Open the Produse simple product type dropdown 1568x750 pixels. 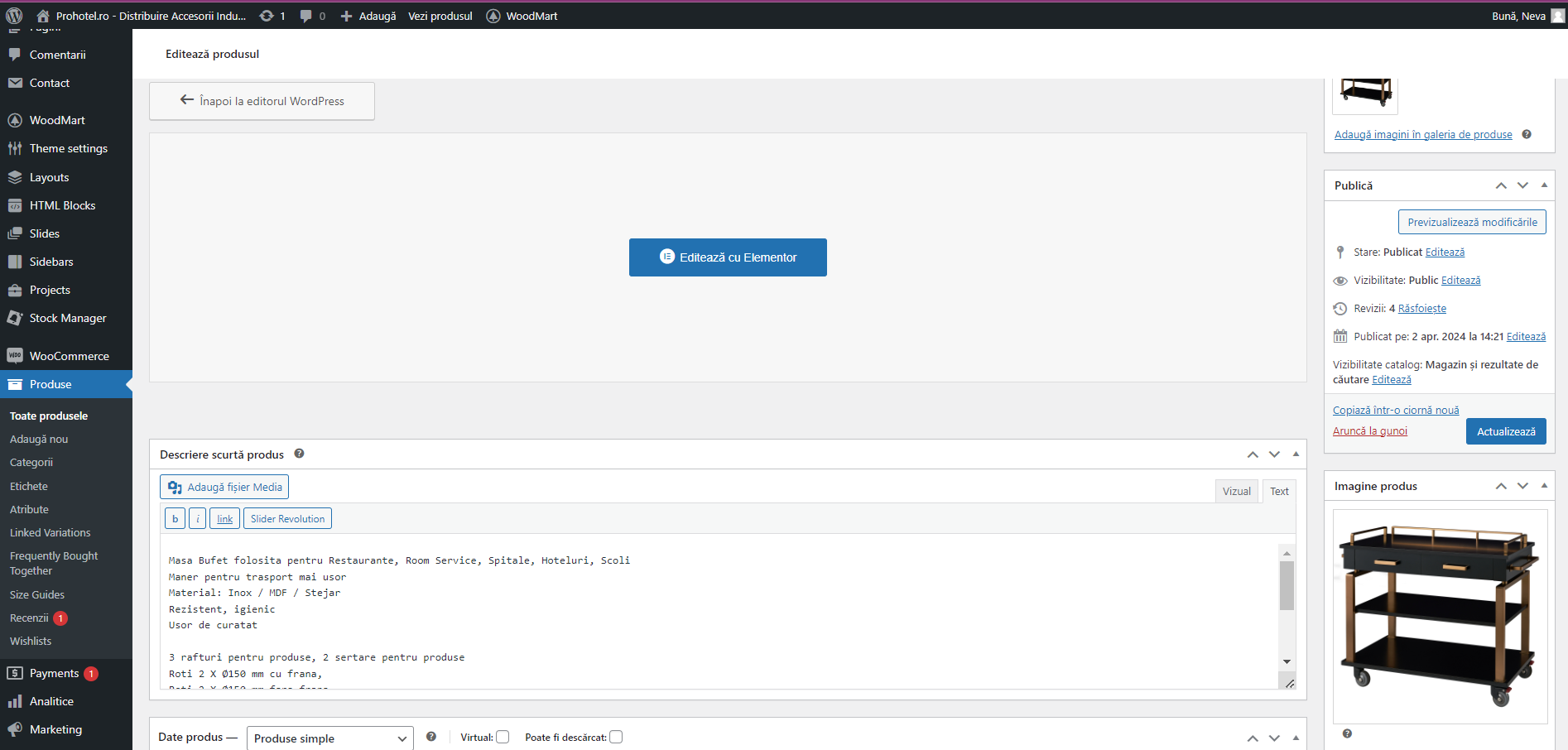[x=330, y=738]
